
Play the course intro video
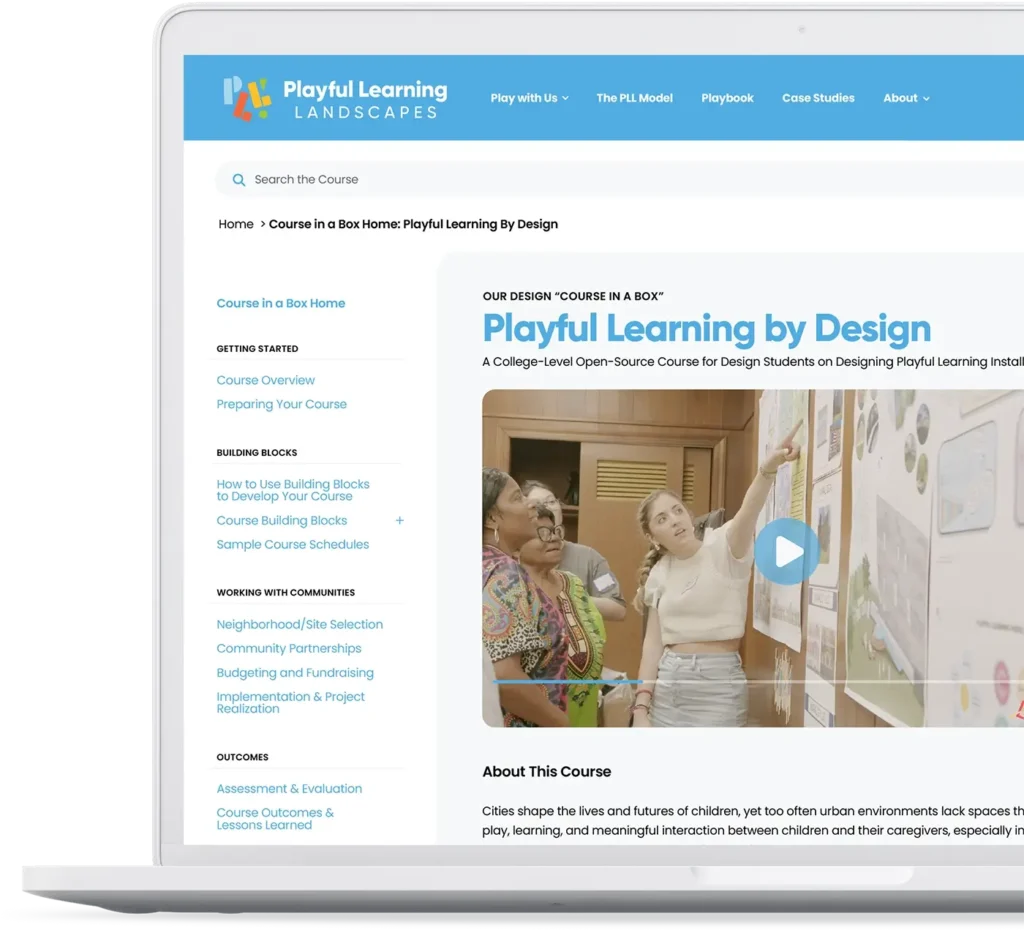click(786, 552)
